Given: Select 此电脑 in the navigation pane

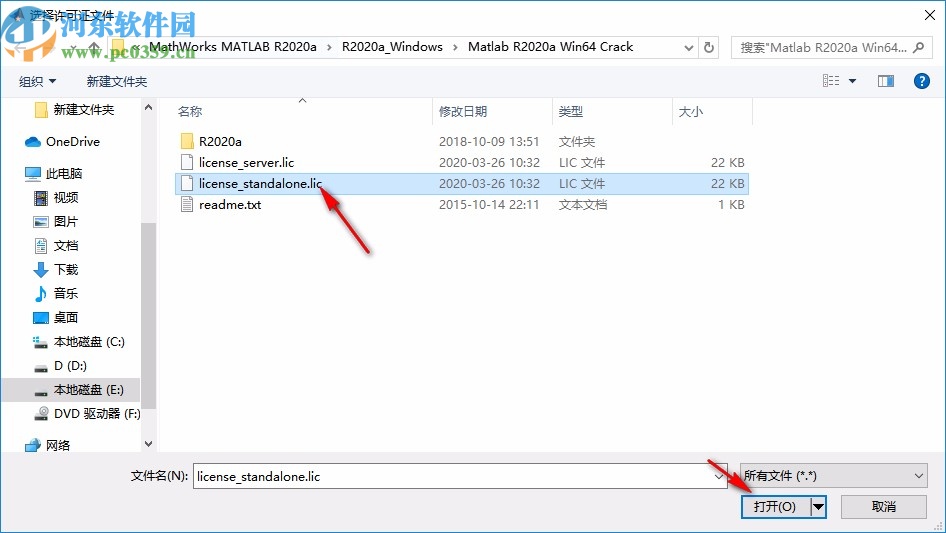Looking at the screenshot, I should coord(53,174).
